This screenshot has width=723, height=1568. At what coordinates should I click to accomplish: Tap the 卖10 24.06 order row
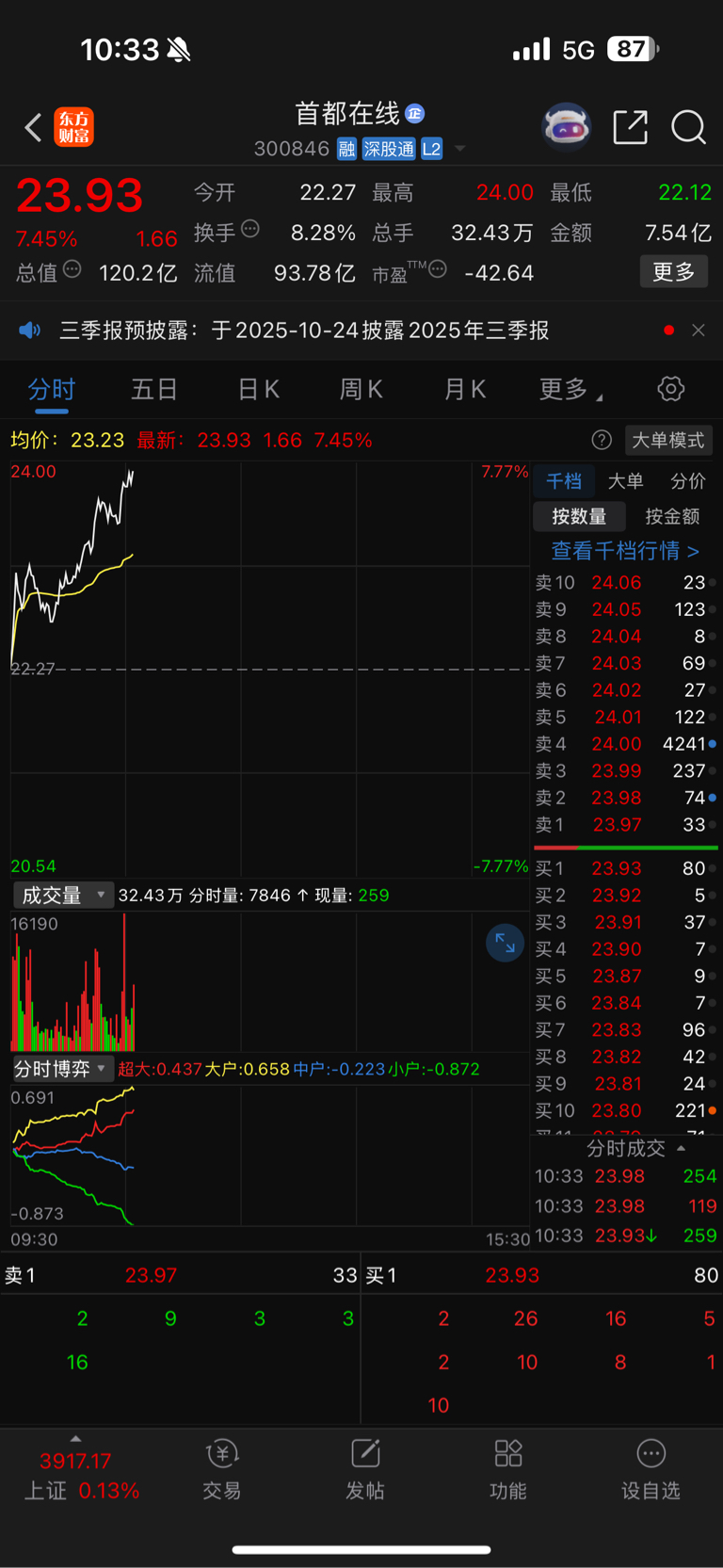click(x=625, y=583)
